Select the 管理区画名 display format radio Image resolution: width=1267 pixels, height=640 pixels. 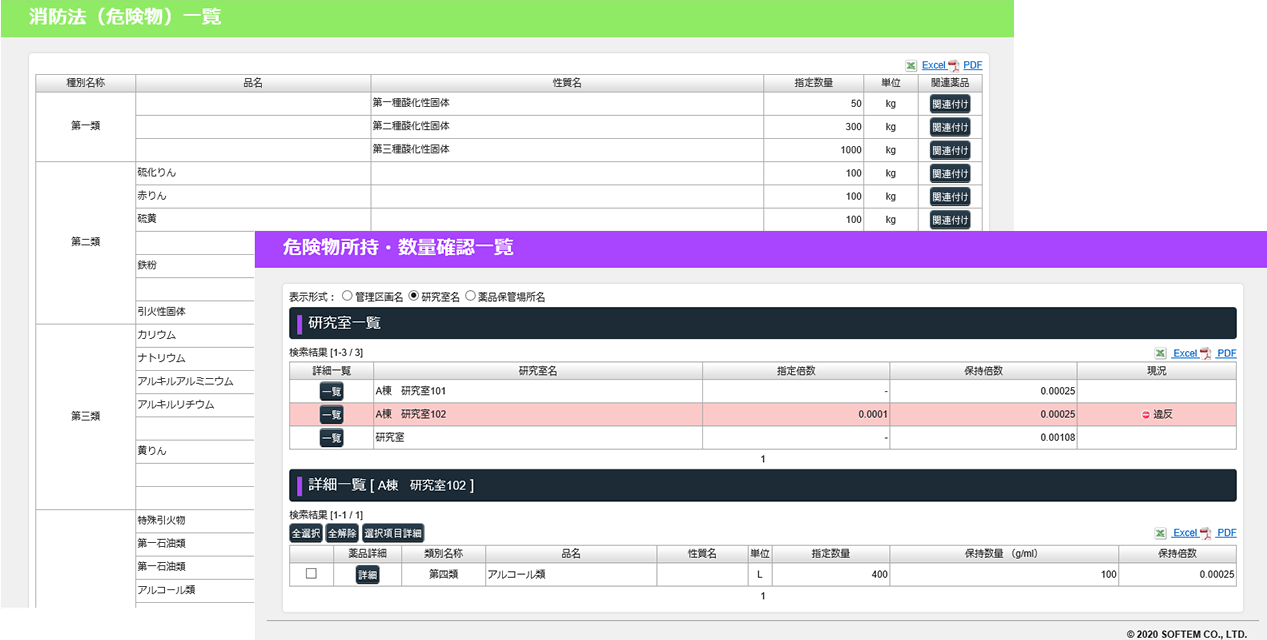(x=347, y=297)
